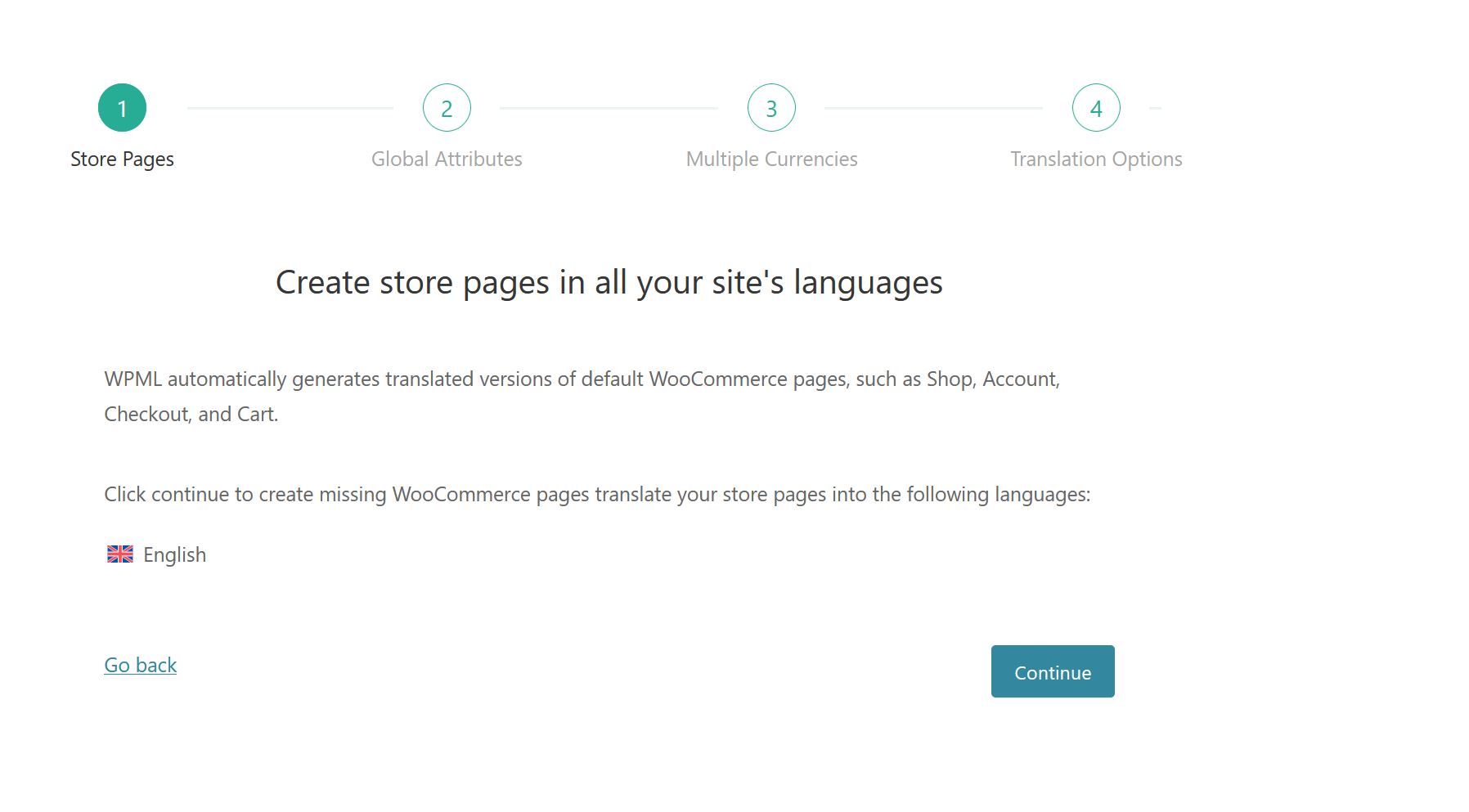Click the 'Click continue to create missing' sentence

[x=597, y=495]
